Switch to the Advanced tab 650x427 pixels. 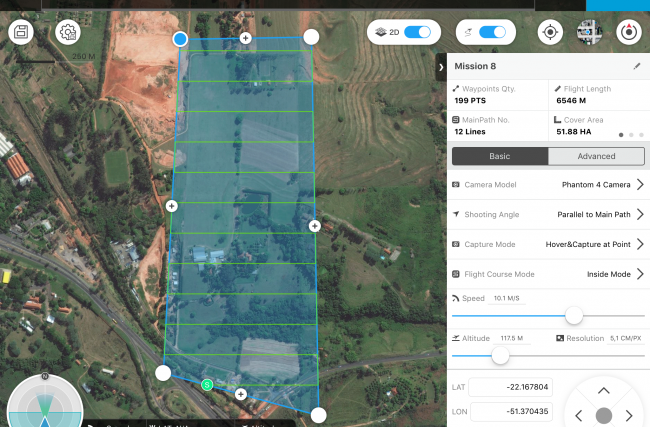coord(596,156)
